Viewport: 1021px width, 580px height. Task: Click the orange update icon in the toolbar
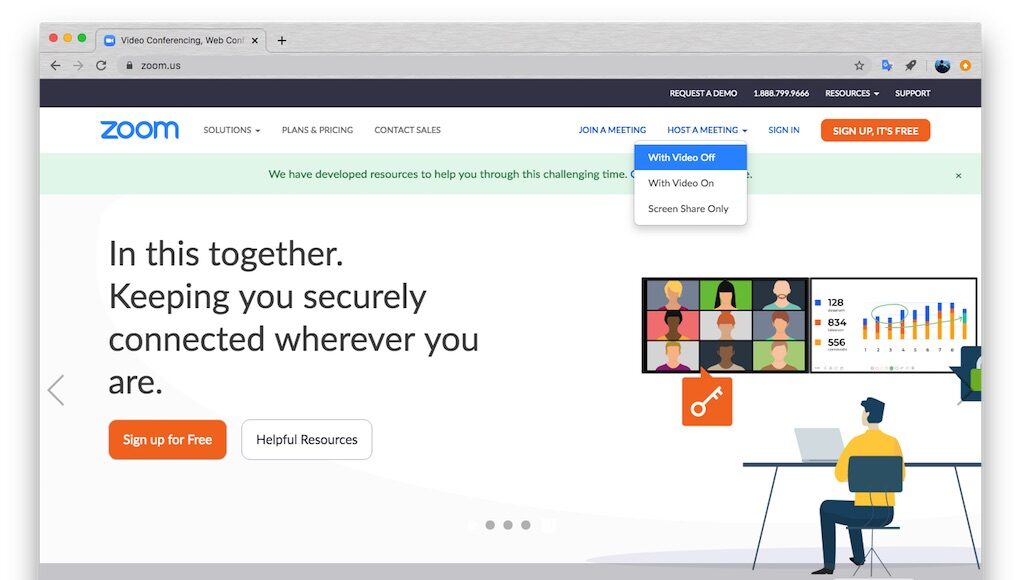(x=966, y=66)
